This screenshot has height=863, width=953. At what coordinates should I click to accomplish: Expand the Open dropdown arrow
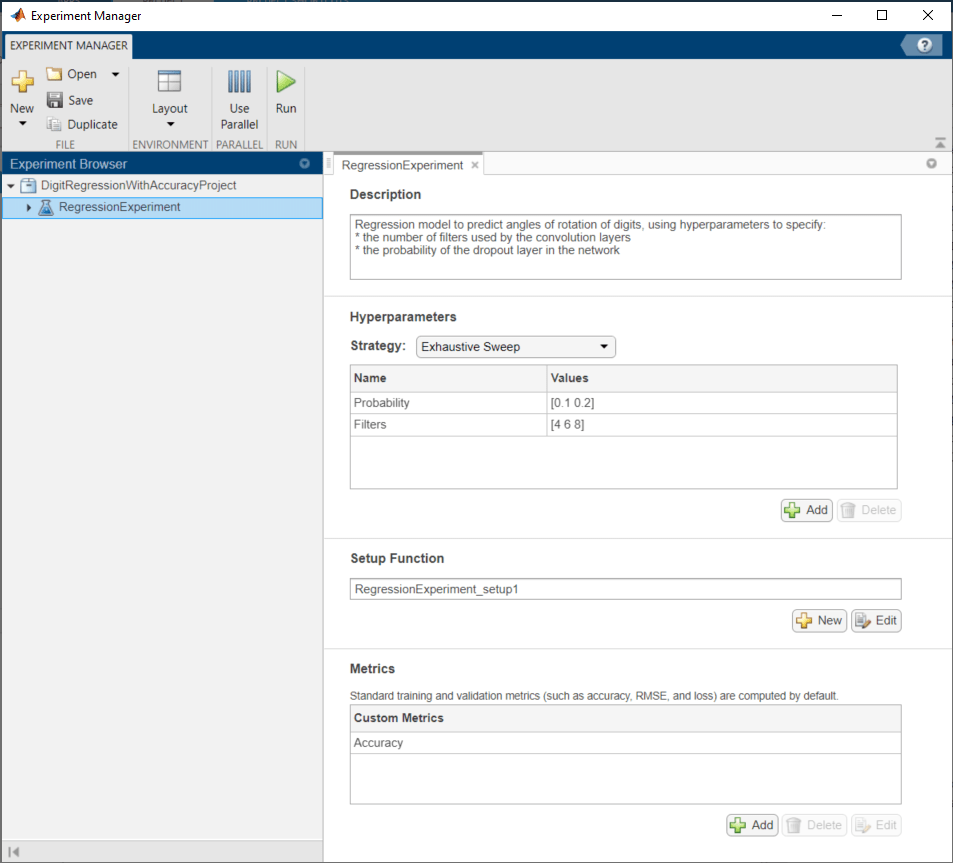click(115, 74)
